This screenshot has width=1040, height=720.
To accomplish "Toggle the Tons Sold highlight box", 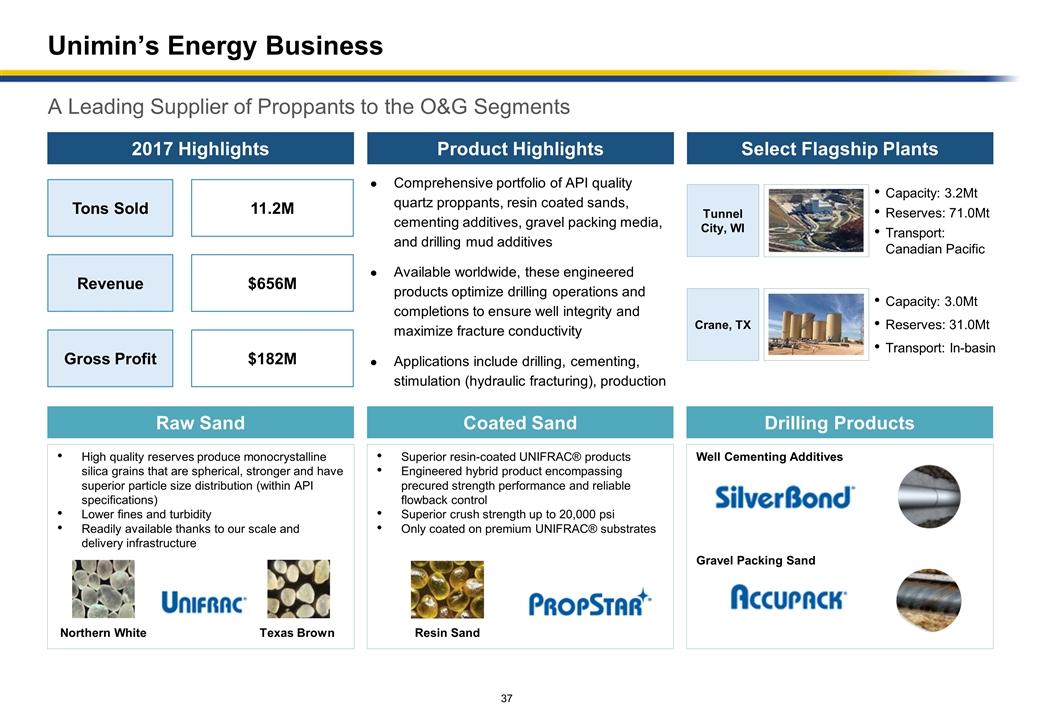I will click(110, 208).
